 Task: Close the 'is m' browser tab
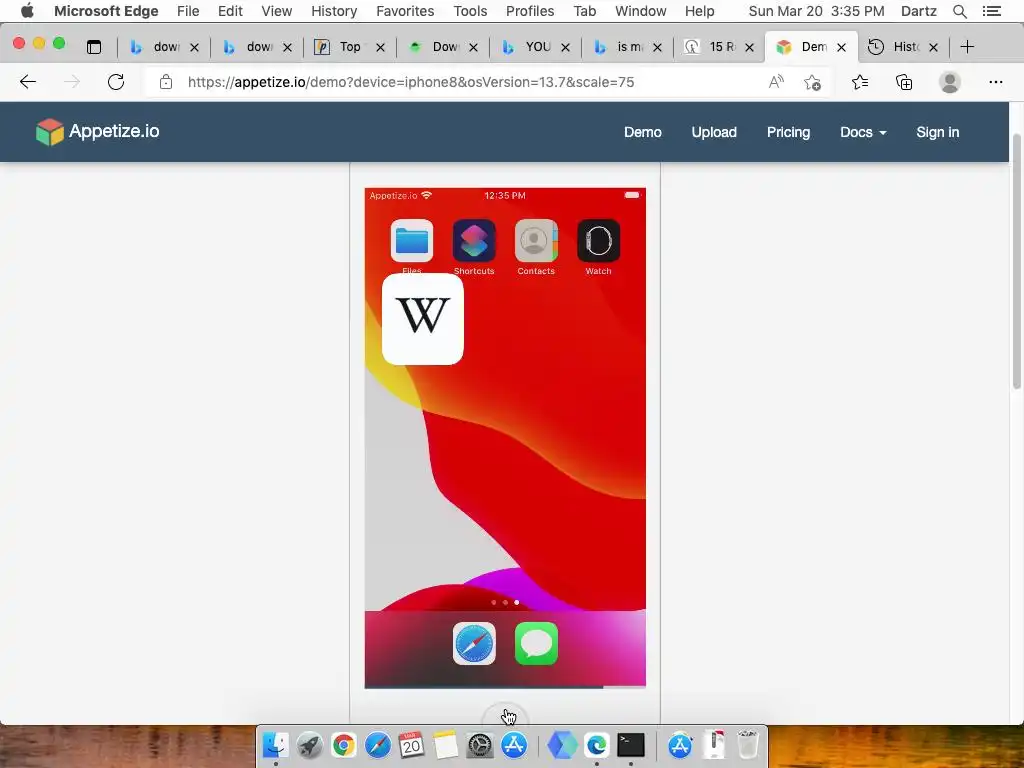click(x=658, y=47)
